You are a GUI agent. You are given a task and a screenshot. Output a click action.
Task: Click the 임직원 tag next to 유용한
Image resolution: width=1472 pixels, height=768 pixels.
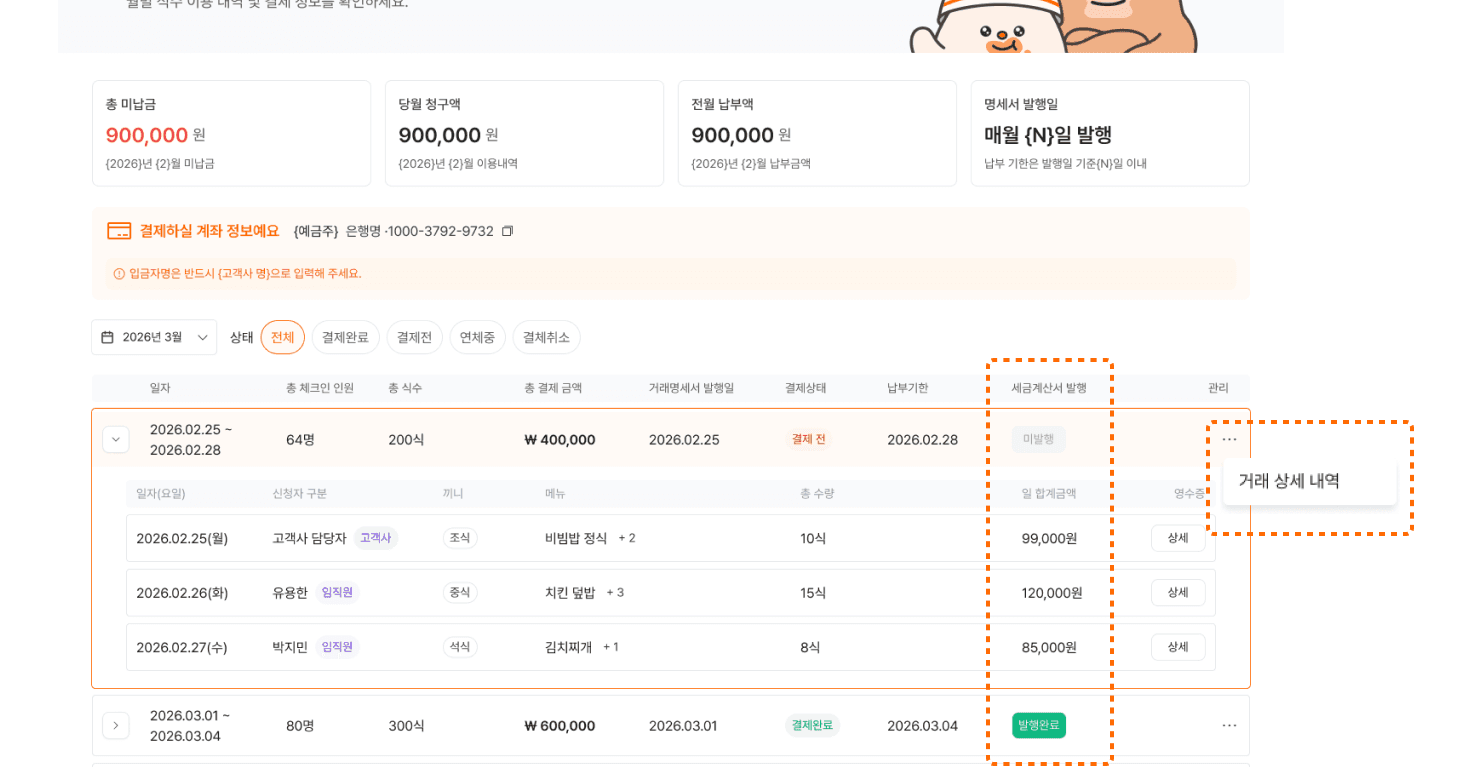(x=337, y=592)
